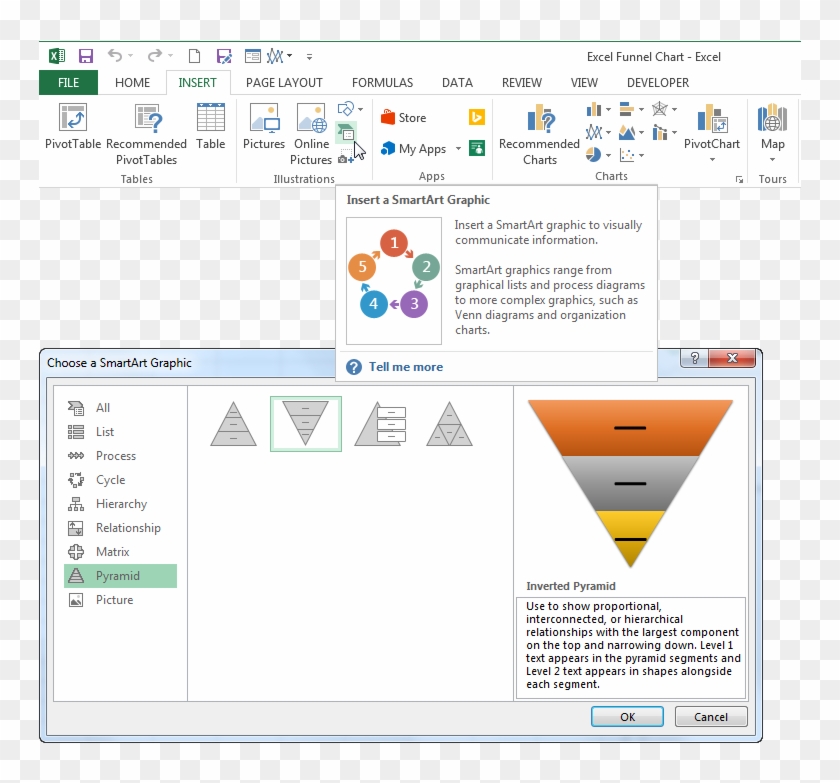
Task: Switch to the DEVELOPER tab
Action: 658,82
